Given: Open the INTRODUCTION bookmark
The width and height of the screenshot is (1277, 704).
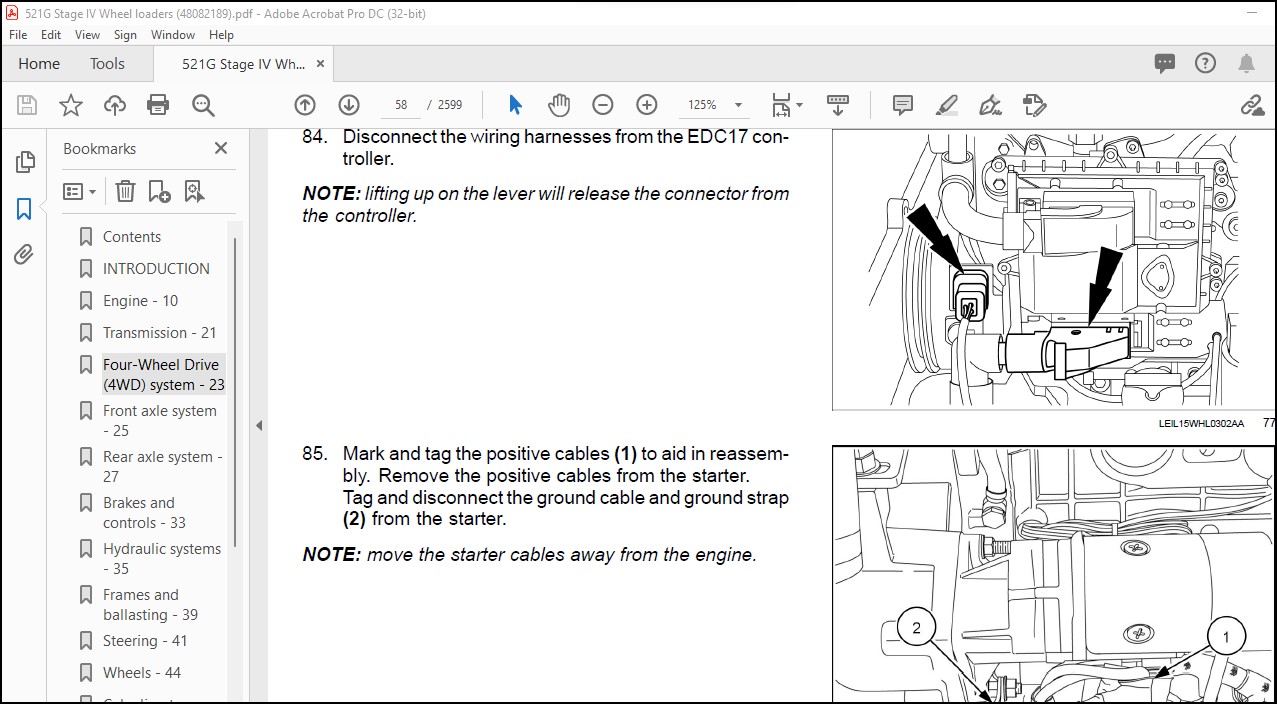Looking at the screenshot, I should click(156, 269).
